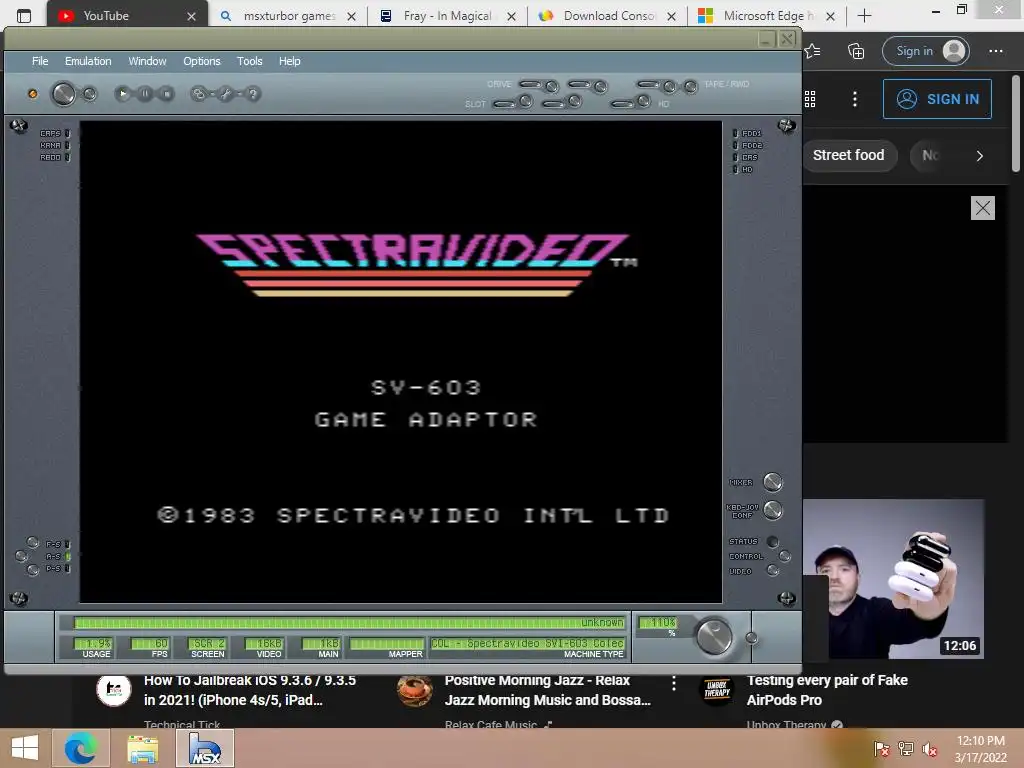Switch to the Fray - In Magical tab
Viewport: 1024px width, 768px height.
tap(447, 16)
